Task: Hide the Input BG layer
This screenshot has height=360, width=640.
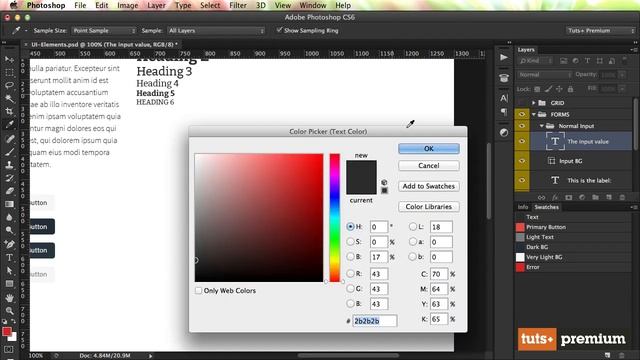Action: click(x=522, y=161)
